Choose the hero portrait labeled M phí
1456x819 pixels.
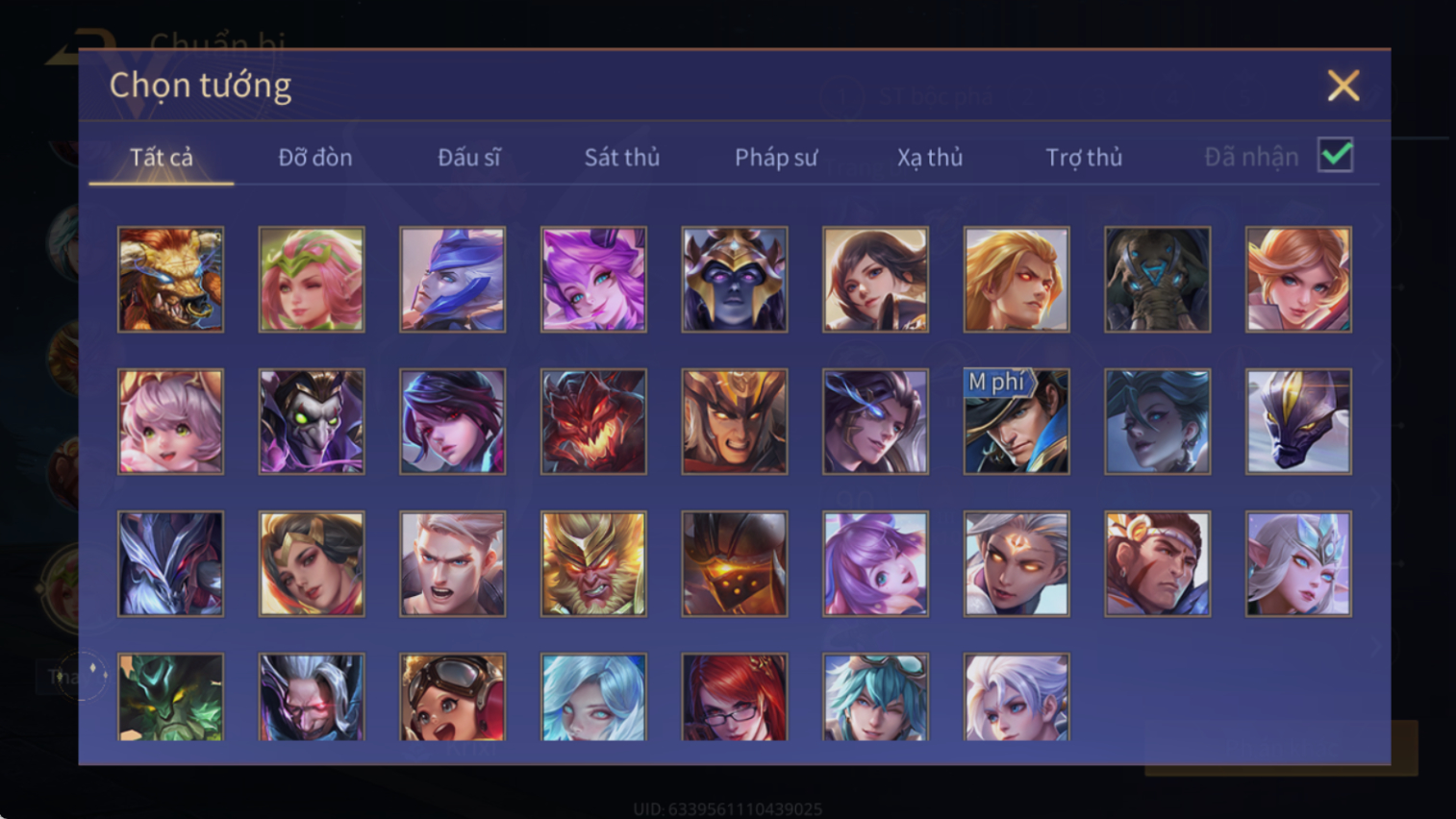[x=1017, y=422]
